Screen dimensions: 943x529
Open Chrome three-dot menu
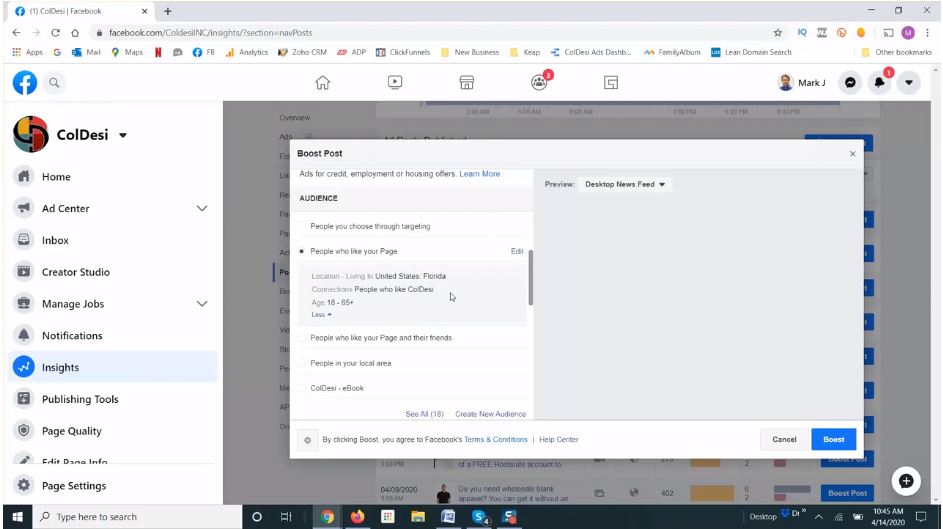coord(927,32)
